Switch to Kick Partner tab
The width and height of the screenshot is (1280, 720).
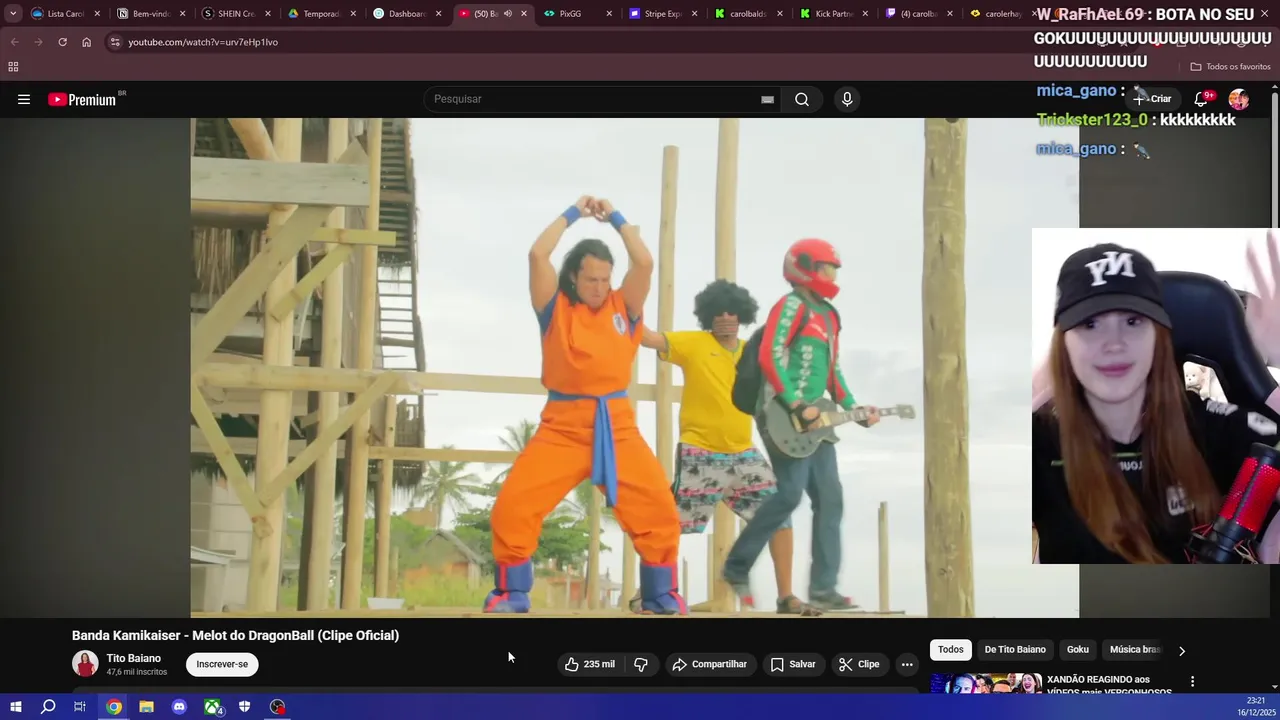834,14
